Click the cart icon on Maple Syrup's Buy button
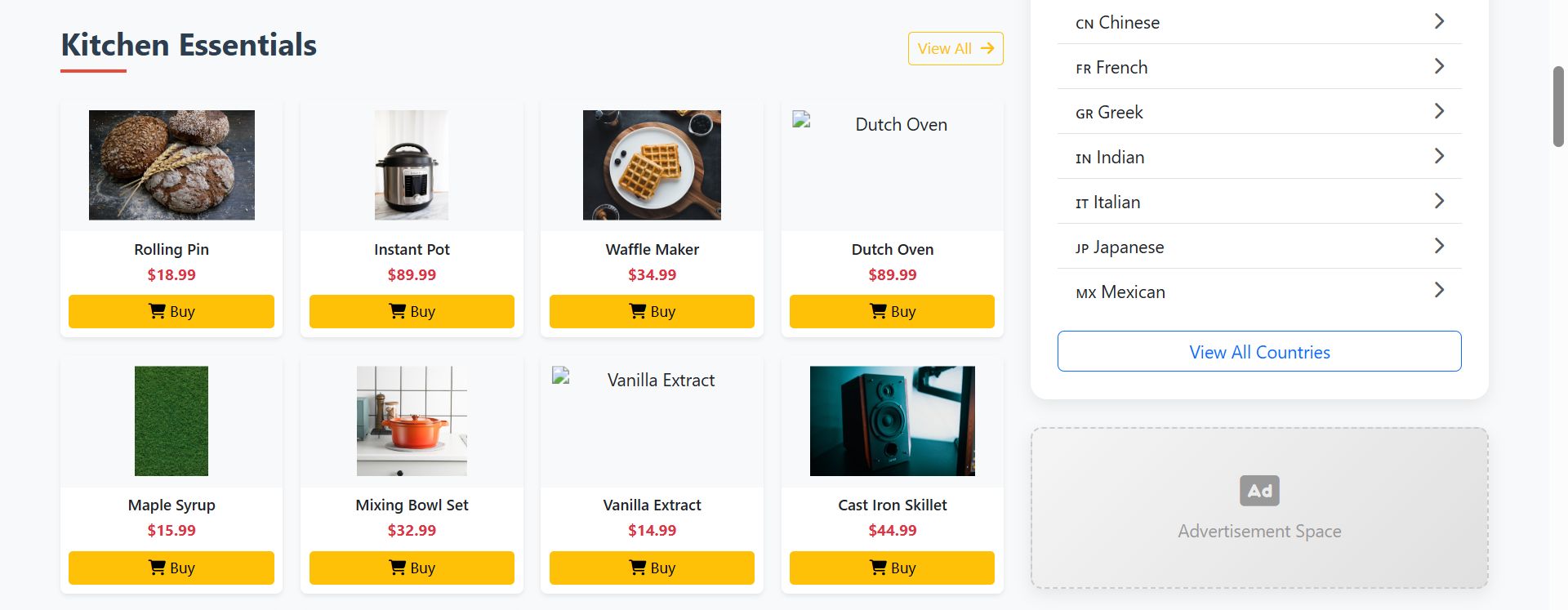This screenshot has width=1568, height=610. [157, 568]
